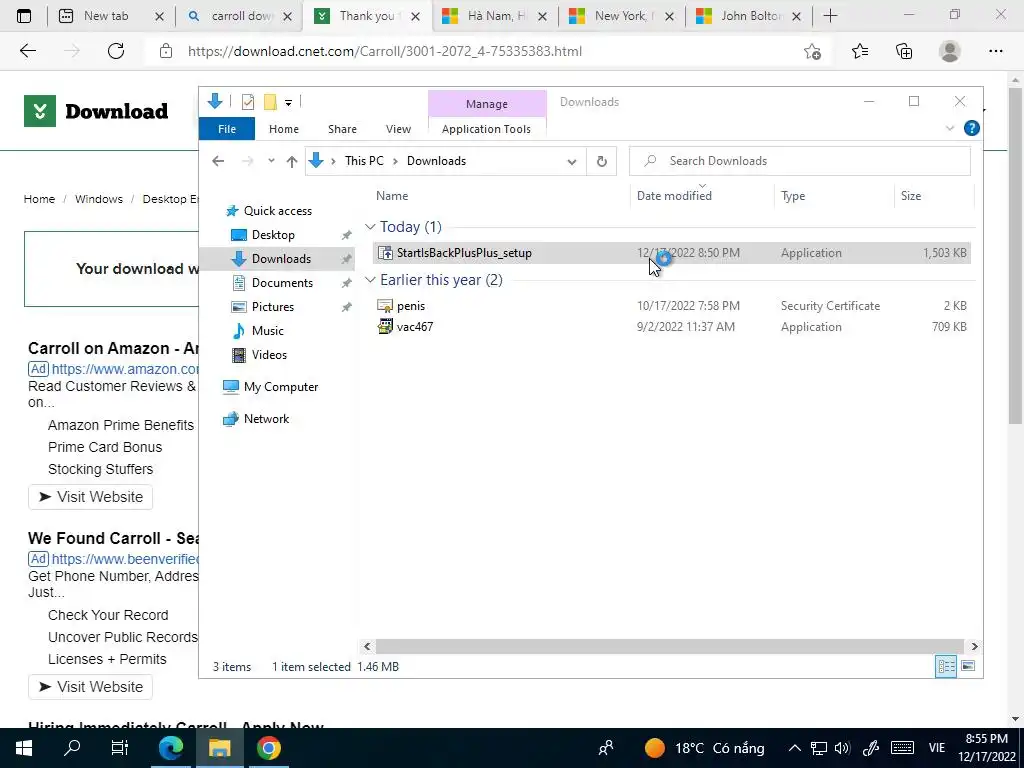Collapse the Today (1) group
Viewport: 1024px width, 768px height.
coord(370,227)
